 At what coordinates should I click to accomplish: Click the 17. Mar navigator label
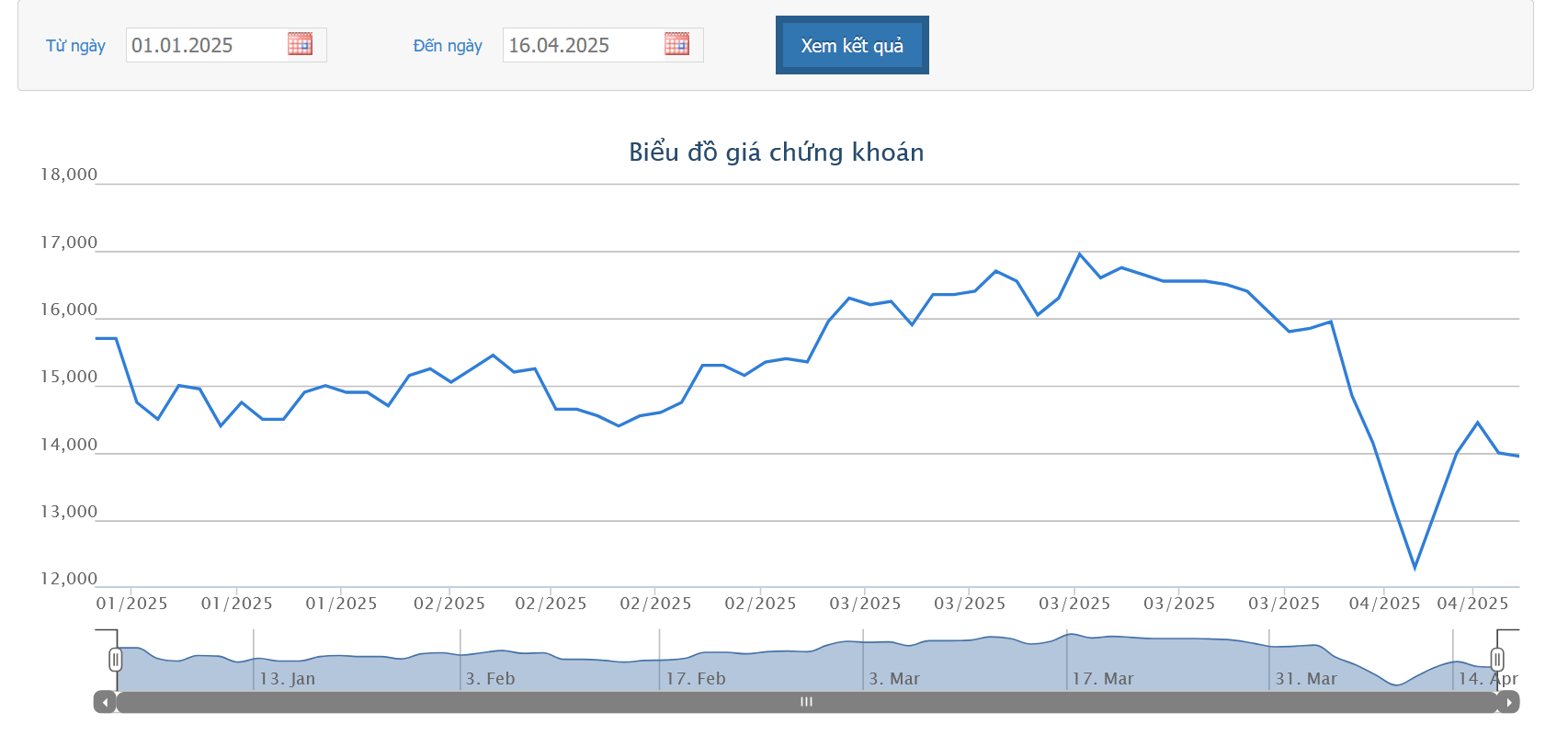point(1103,679)
